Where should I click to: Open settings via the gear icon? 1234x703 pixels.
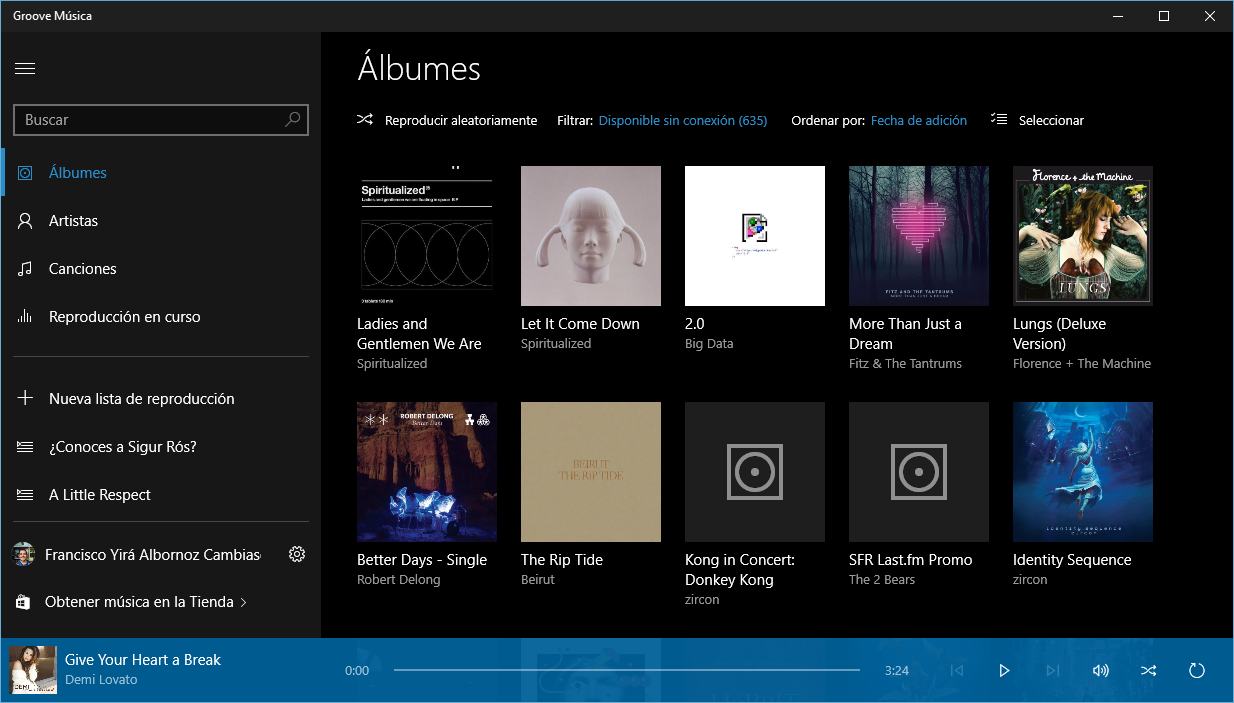296,554
